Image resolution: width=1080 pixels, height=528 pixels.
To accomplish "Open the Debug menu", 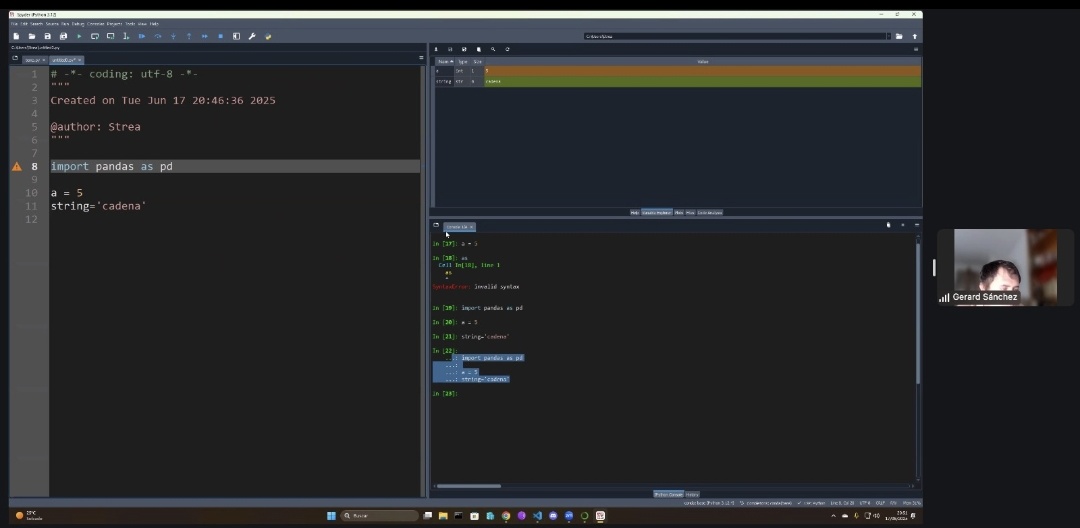I will (78, 24).
